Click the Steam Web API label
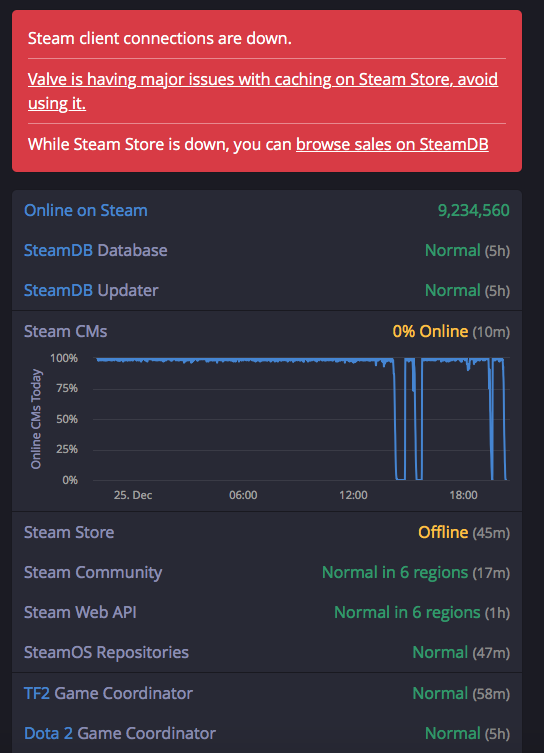The image size is (544, 753). coord(80,612)
